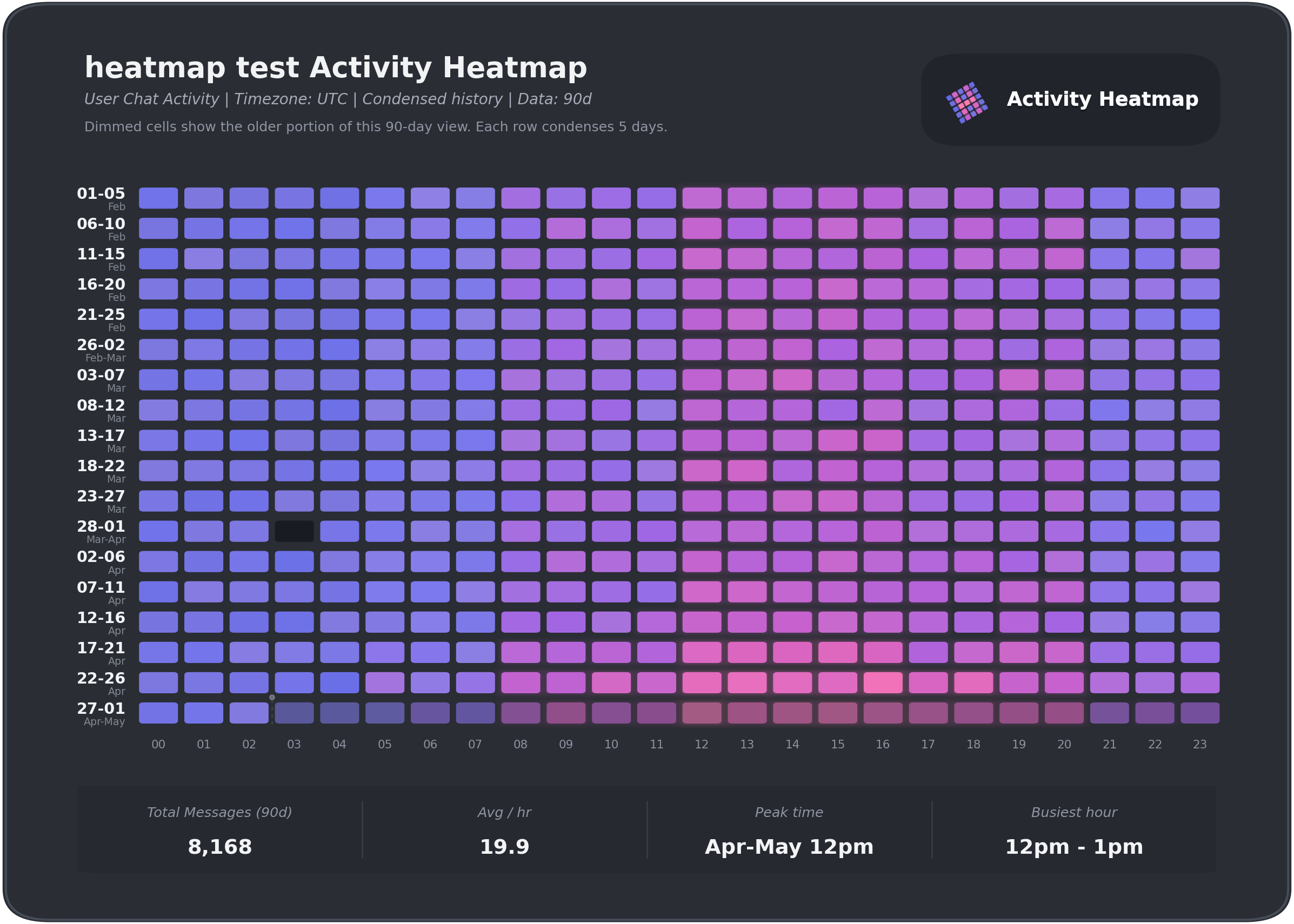Viewport: 1294px width, 924px height.
Task: Click the Activity Heatmap badge text
Action: pos(1102,99)
